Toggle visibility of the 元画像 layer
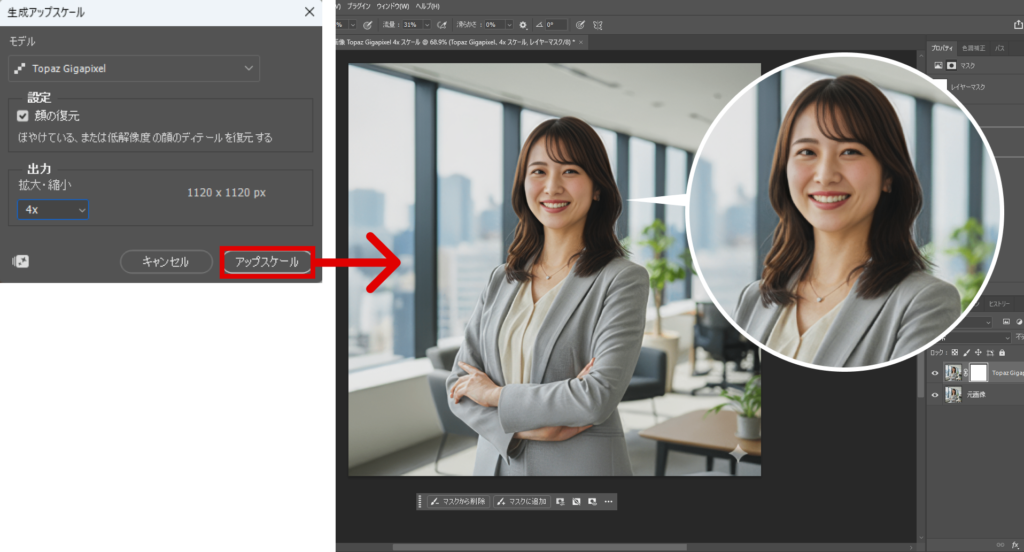 (x=935, y=395)
